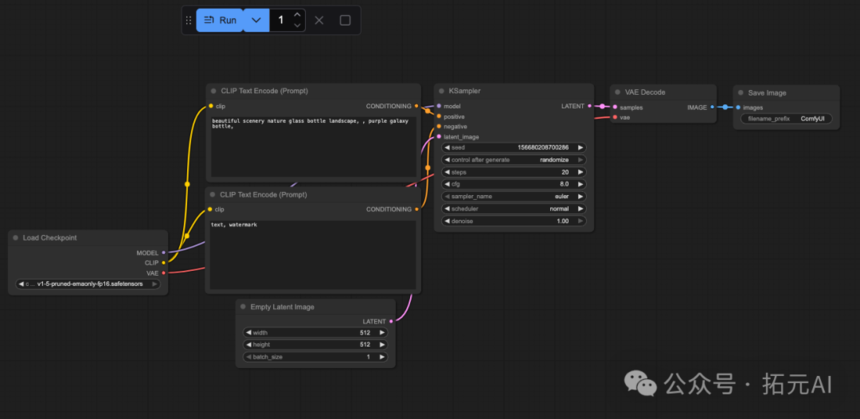Collapse the second CLIP Text Encode node

click(x=213, y=195)
